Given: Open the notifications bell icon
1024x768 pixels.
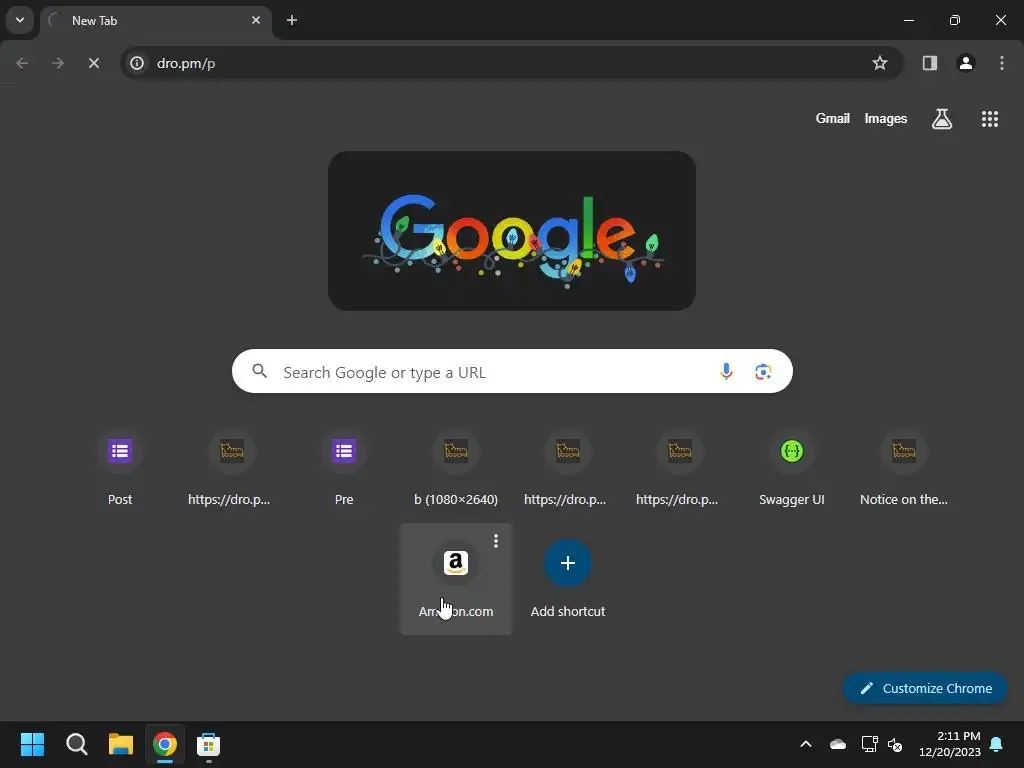Looking at the screenshot, I should coord(997,744).
